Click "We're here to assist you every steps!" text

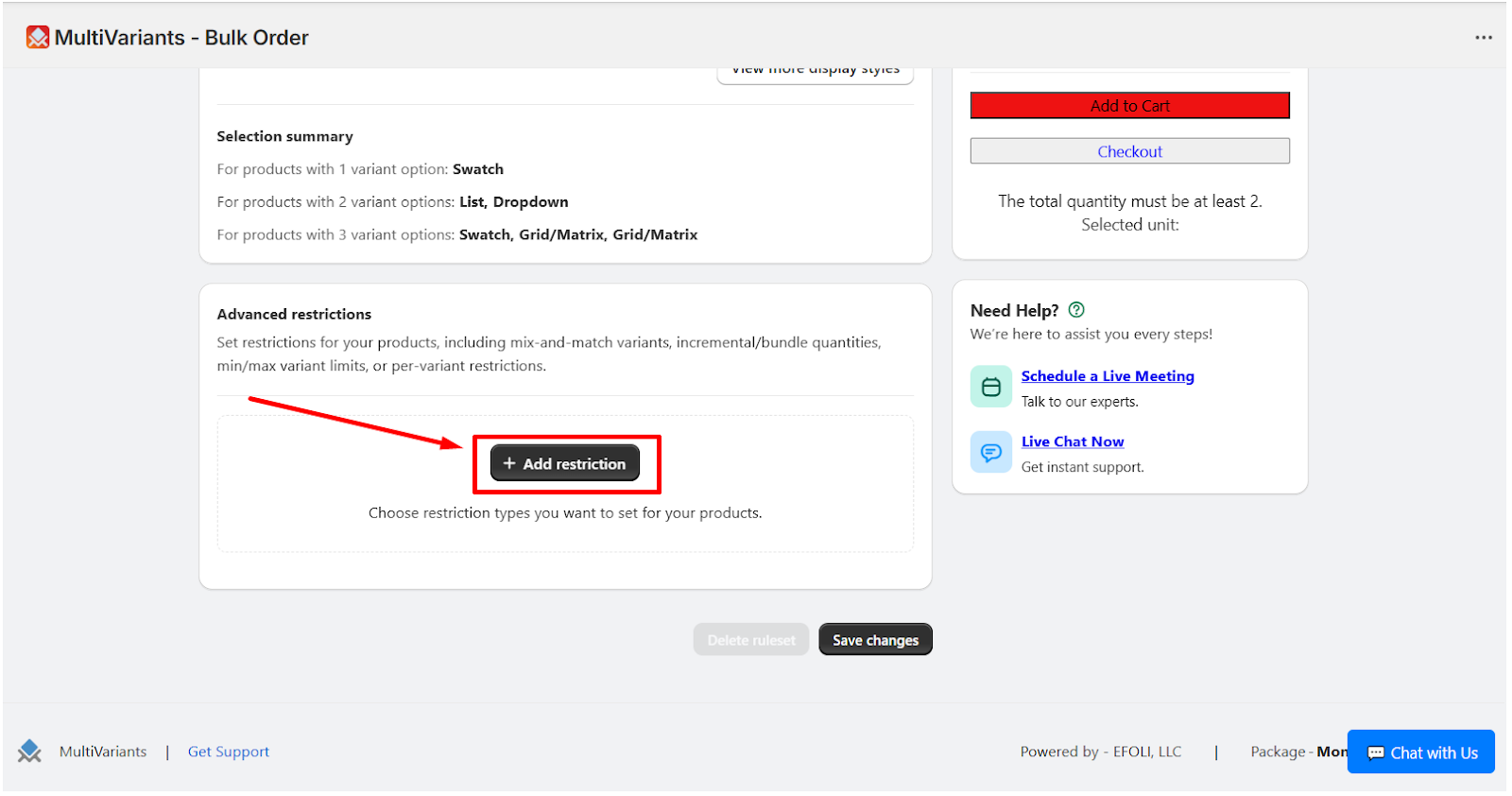coord(1091,334)
